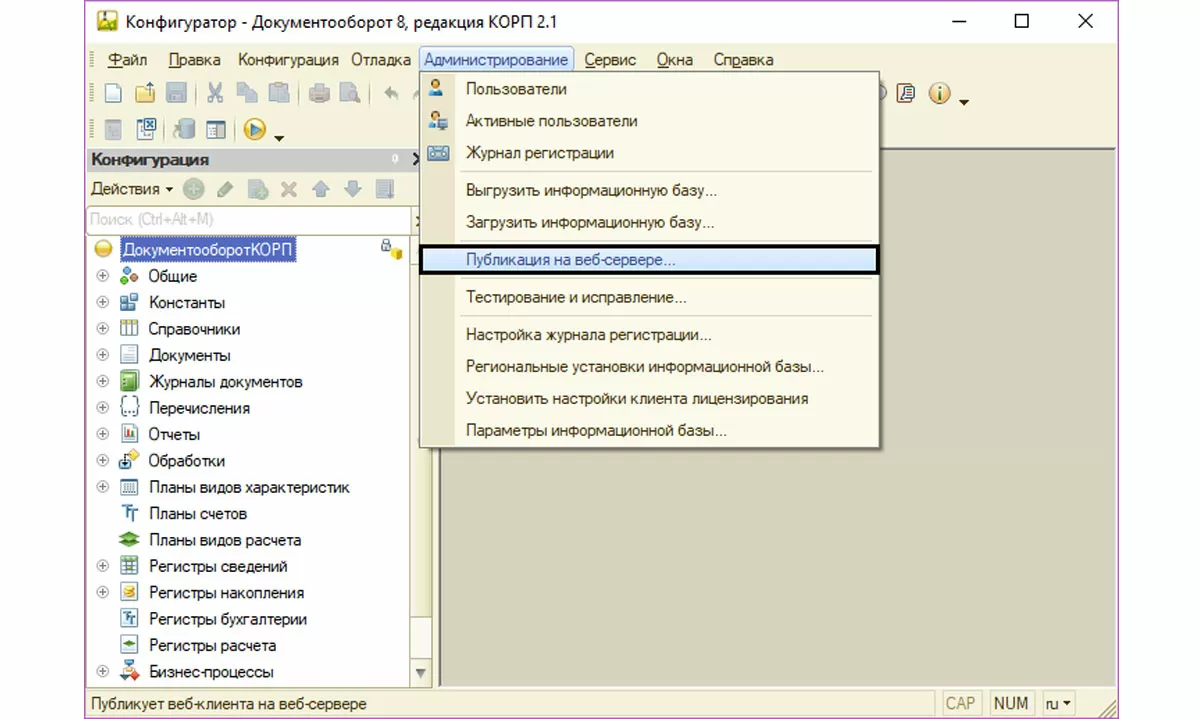
Task: Open the Сервис menu
Action: 610,60
